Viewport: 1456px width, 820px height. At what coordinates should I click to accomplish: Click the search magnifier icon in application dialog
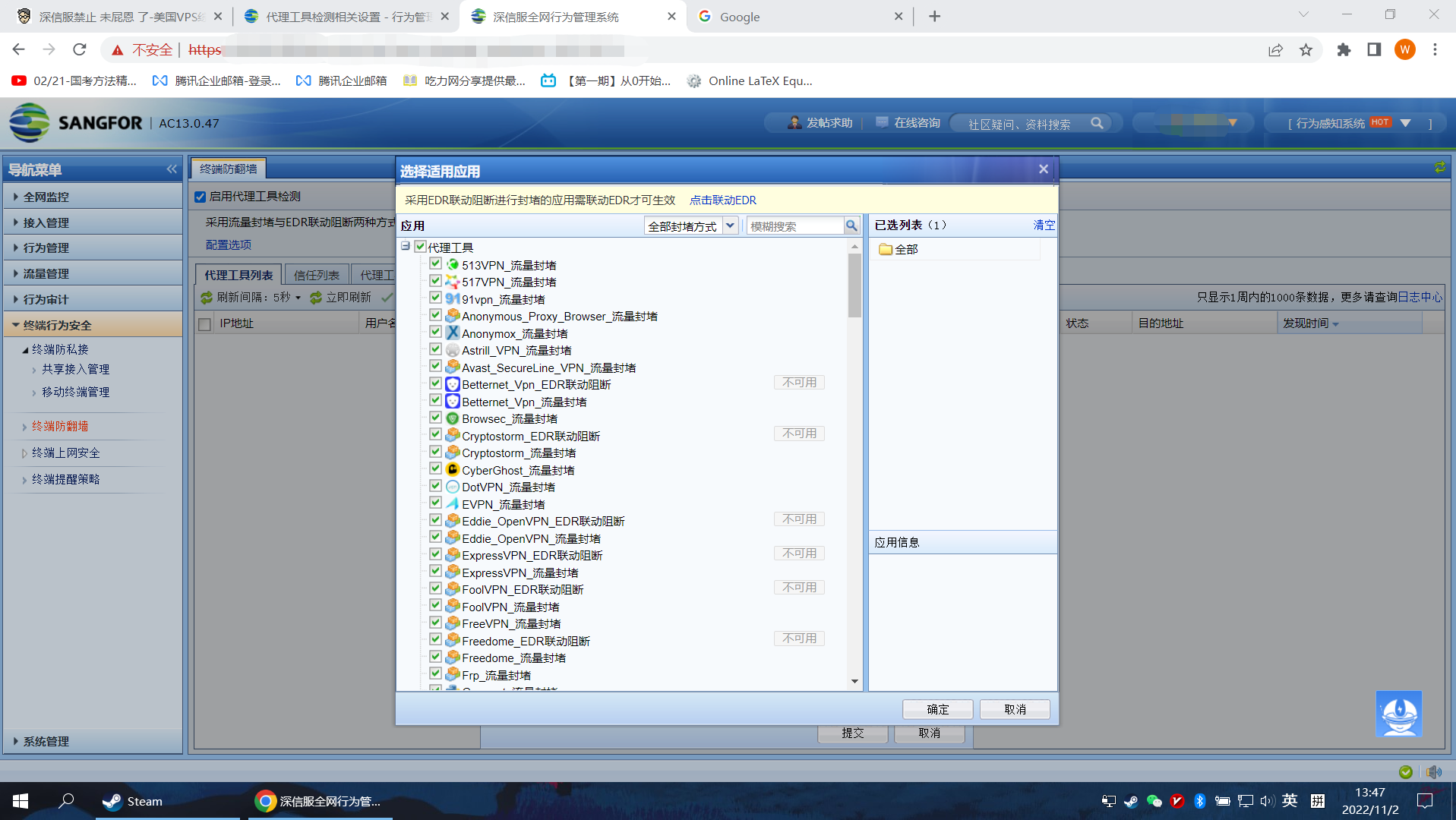tap(851, 225)
